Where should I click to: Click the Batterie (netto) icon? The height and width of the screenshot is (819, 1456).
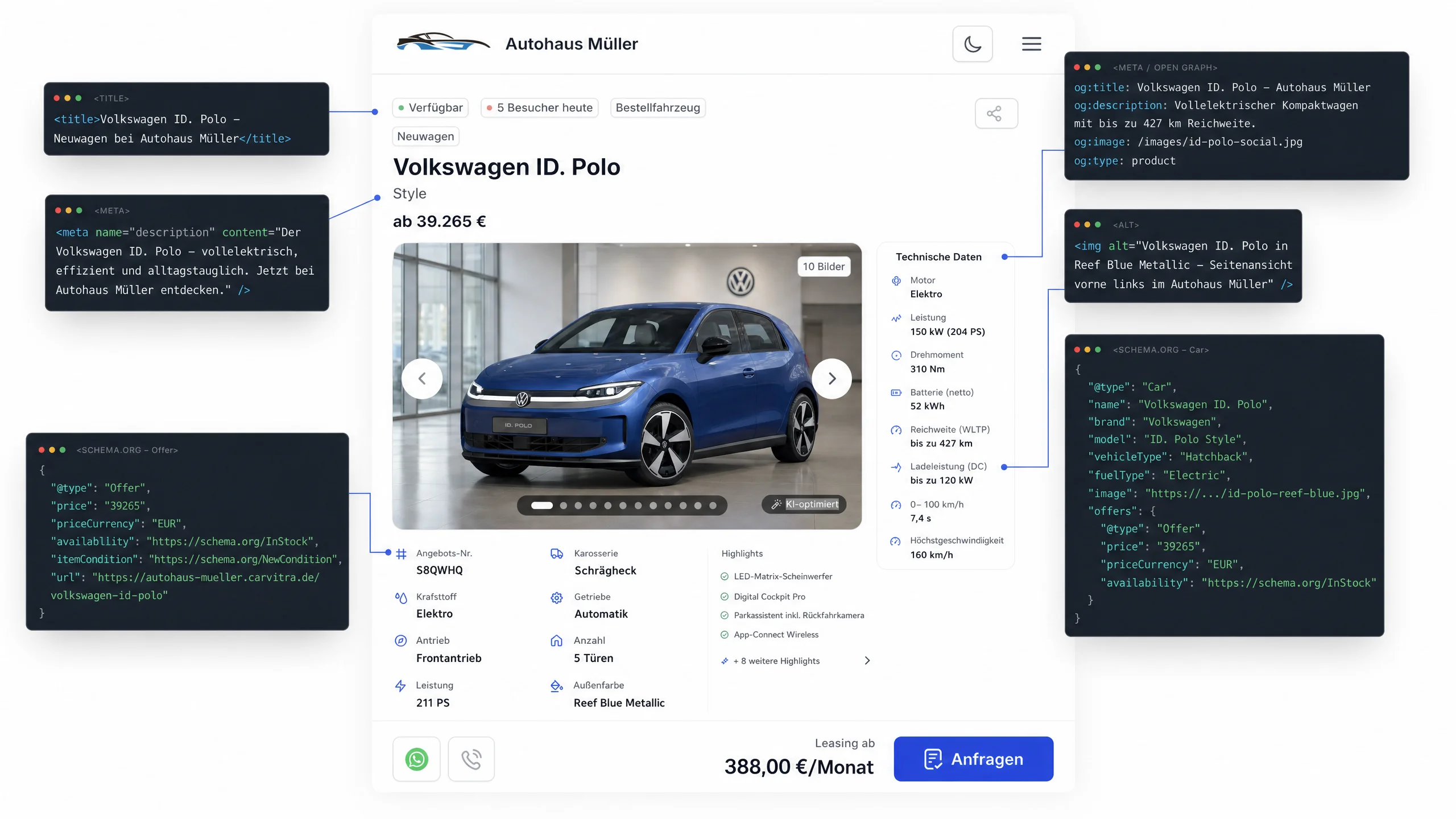[896, 393]
